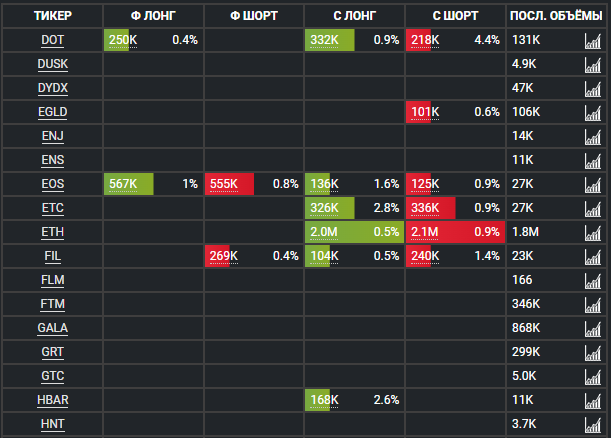The image size is (611, 438).
Task: Open the chart icon for FIL row
Action: [x=592, y=256]
